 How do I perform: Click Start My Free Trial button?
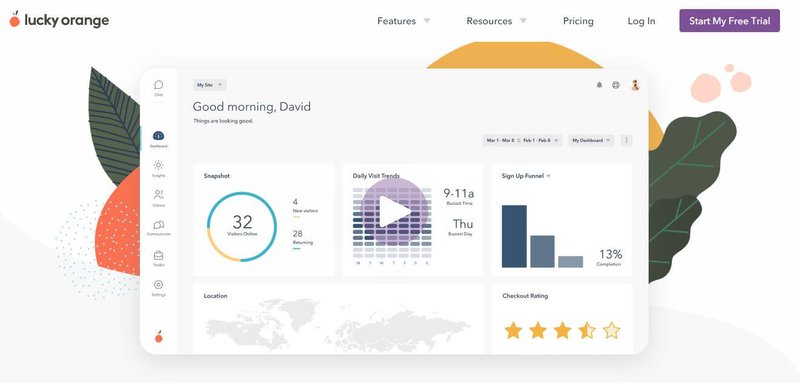[x=730, y=21]
